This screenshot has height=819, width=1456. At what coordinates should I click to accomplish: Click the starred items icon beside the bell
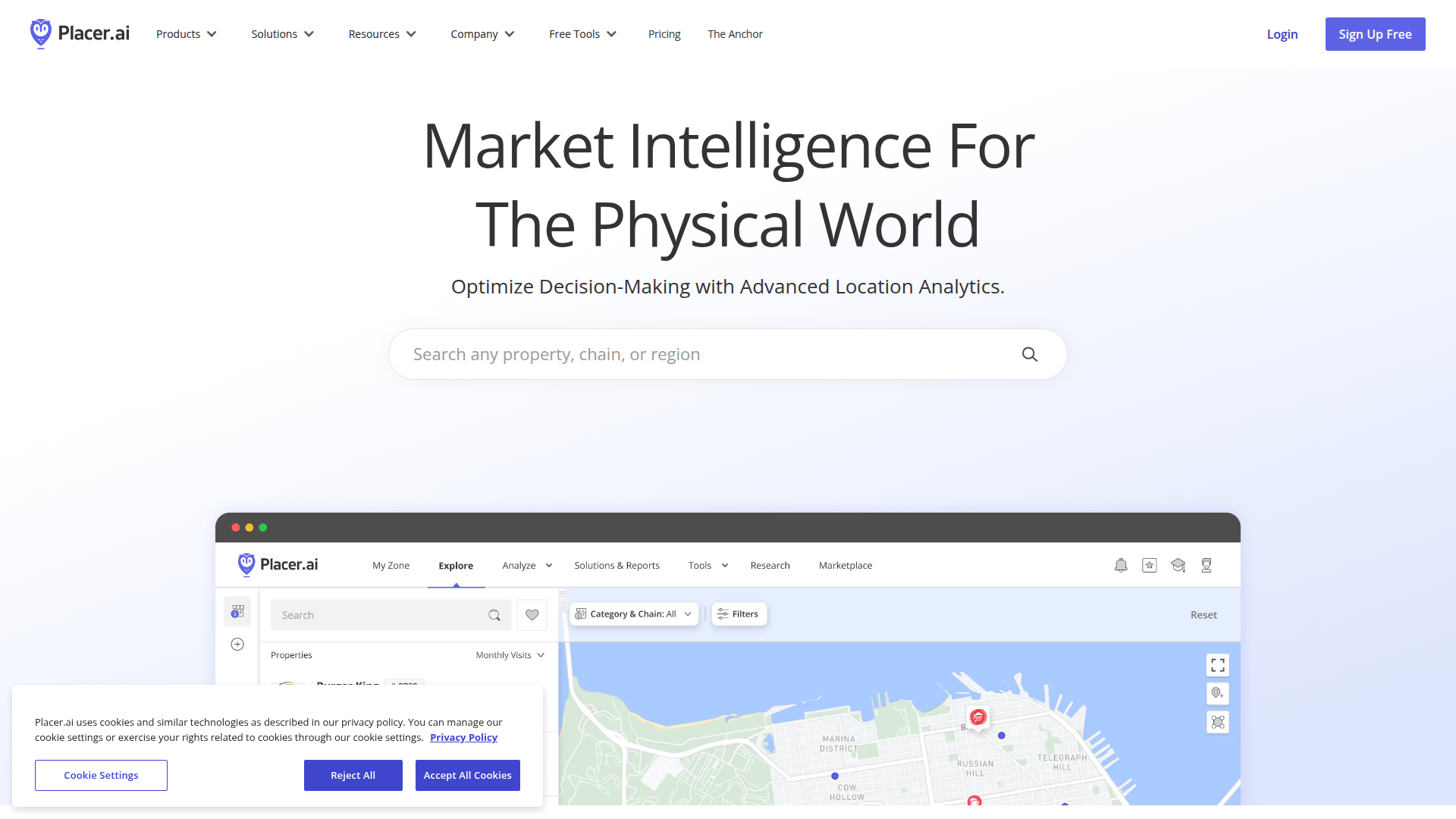(1150, 565)
